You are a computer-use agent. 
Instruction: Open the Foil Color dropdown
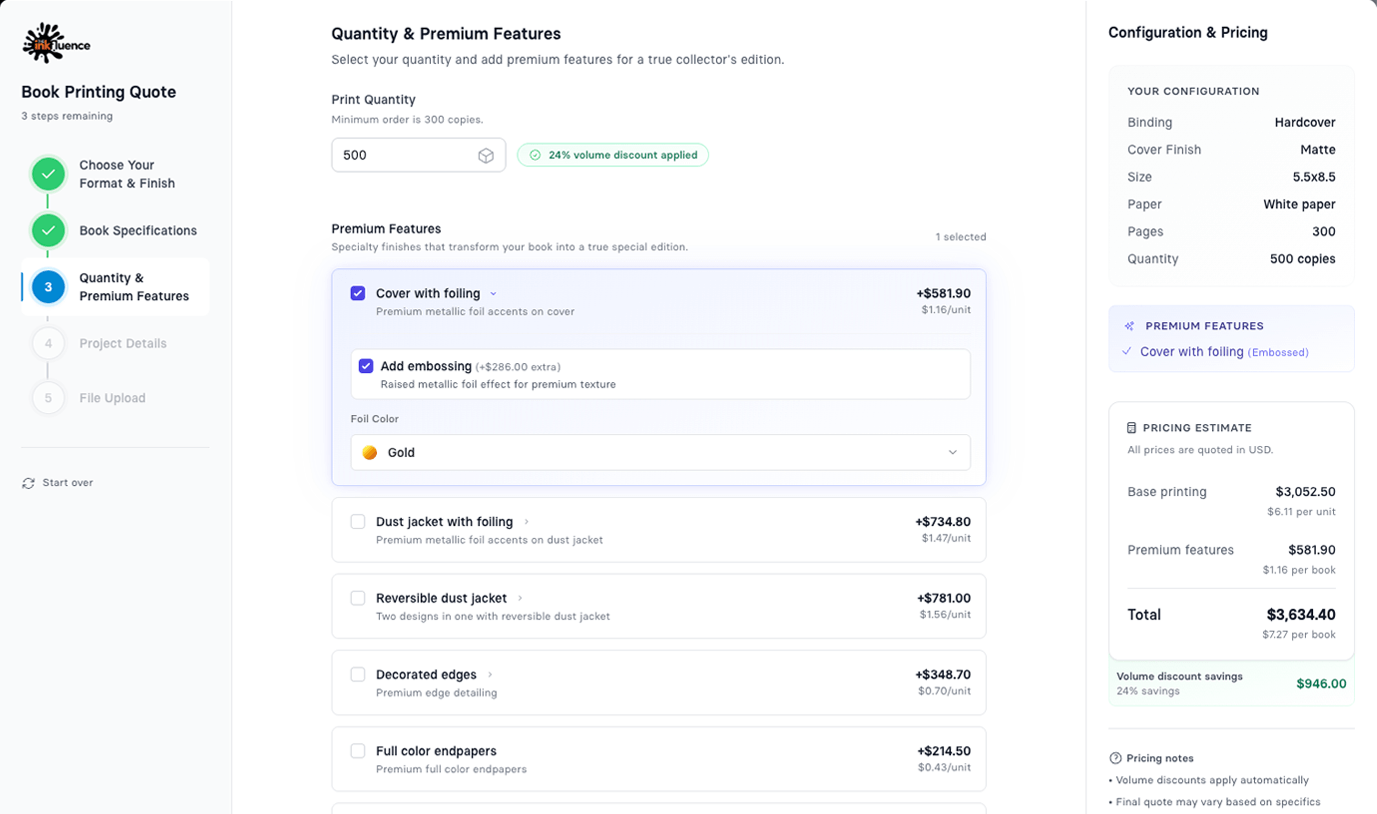click(x=660, y=452)
